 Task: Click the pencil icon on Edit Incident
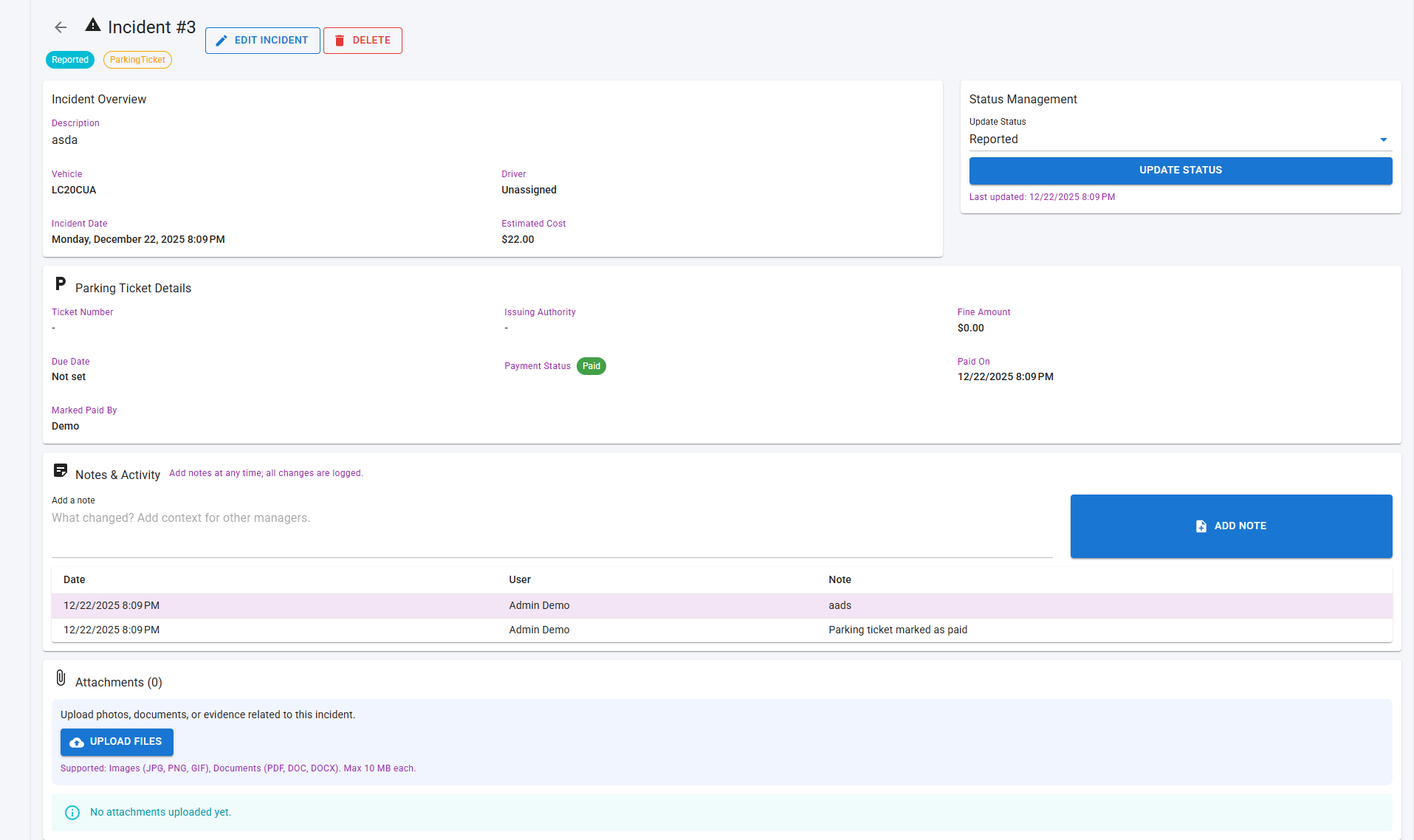click(x=221, y=41)
